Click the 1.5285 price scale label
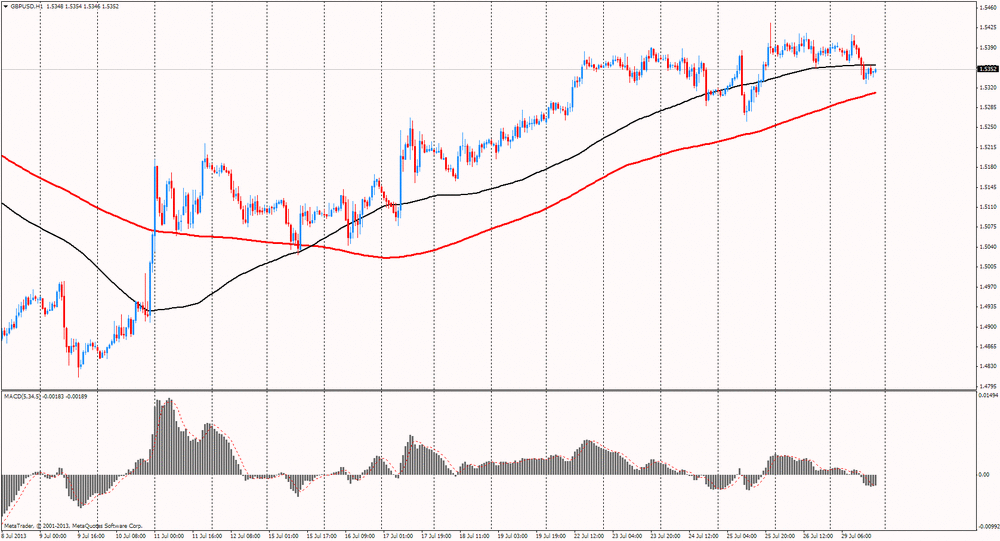The height and width of the screenshot is (541, 1000). (x=987, y=107)
